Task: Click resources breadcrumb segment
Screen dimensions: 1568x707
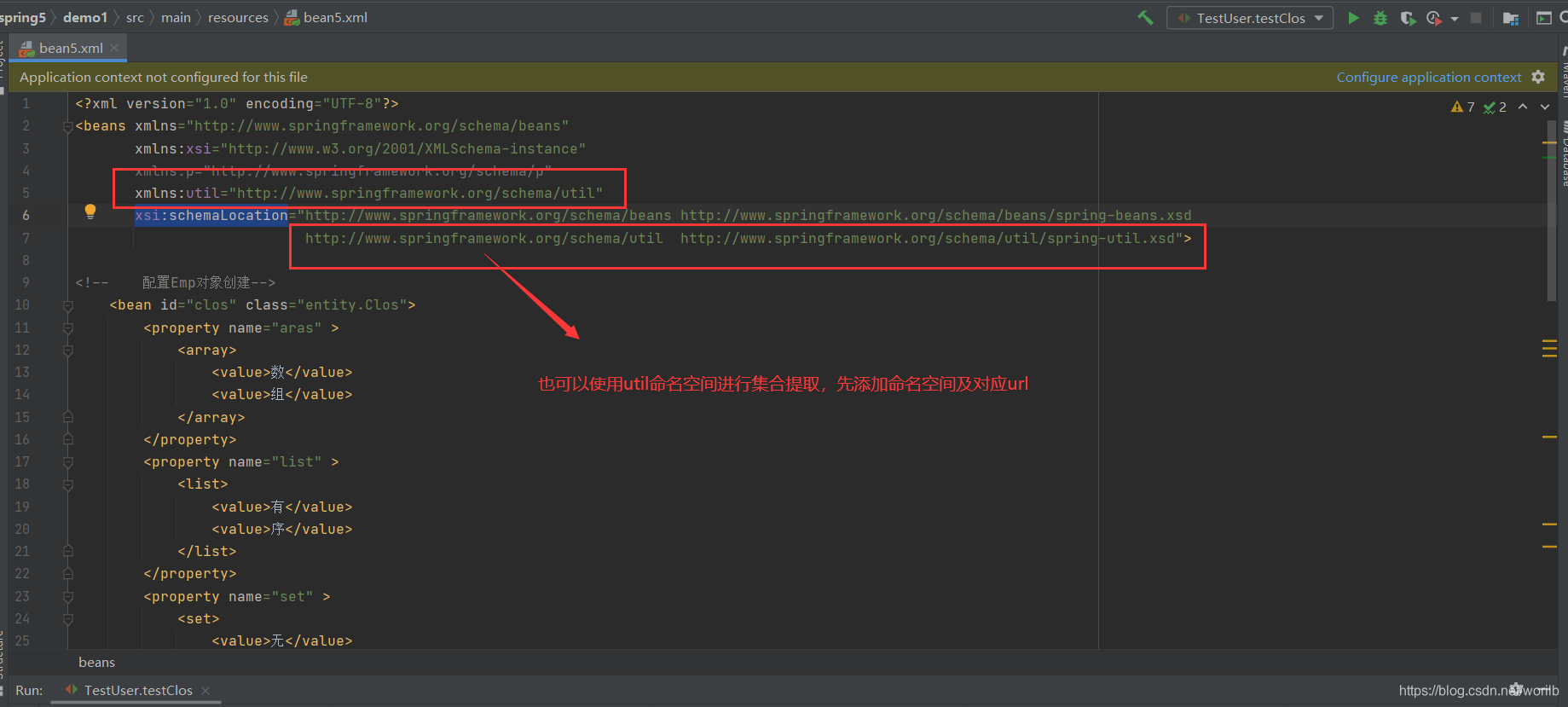Action: coord(238,17)
